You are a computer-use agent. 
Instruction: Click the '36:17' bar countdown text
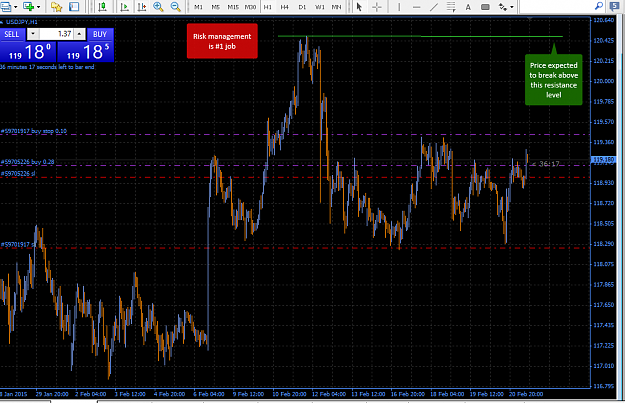point(549,164)
